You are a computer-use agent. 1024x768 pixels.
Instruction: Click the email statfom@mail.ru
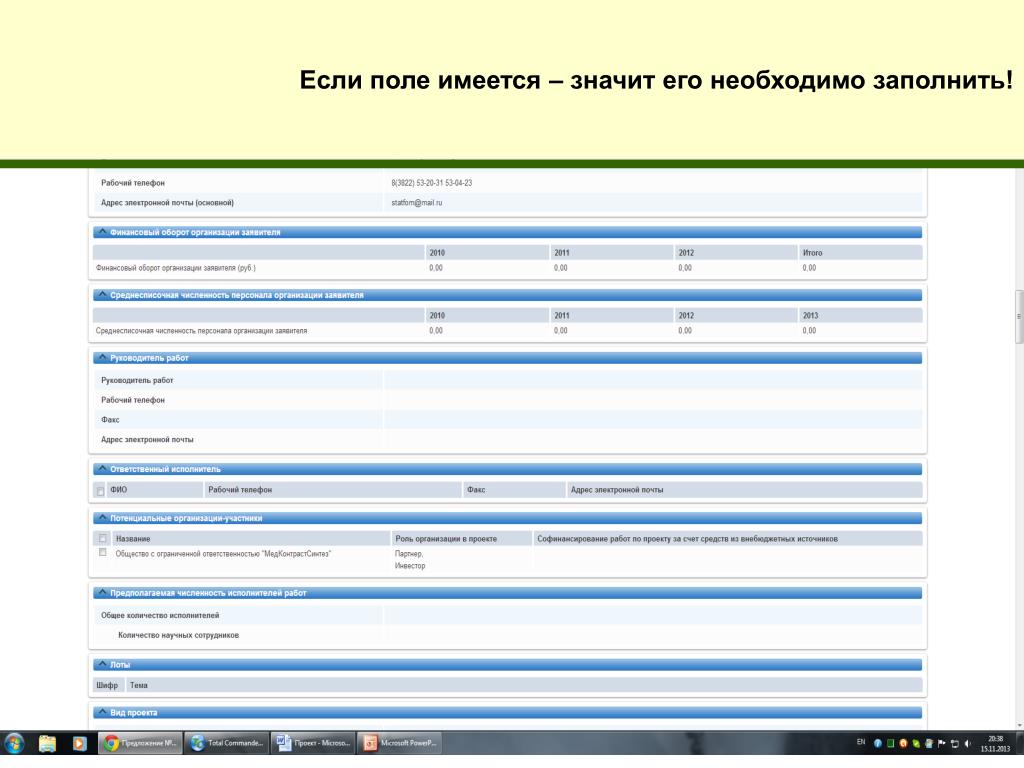click(417, 202)
